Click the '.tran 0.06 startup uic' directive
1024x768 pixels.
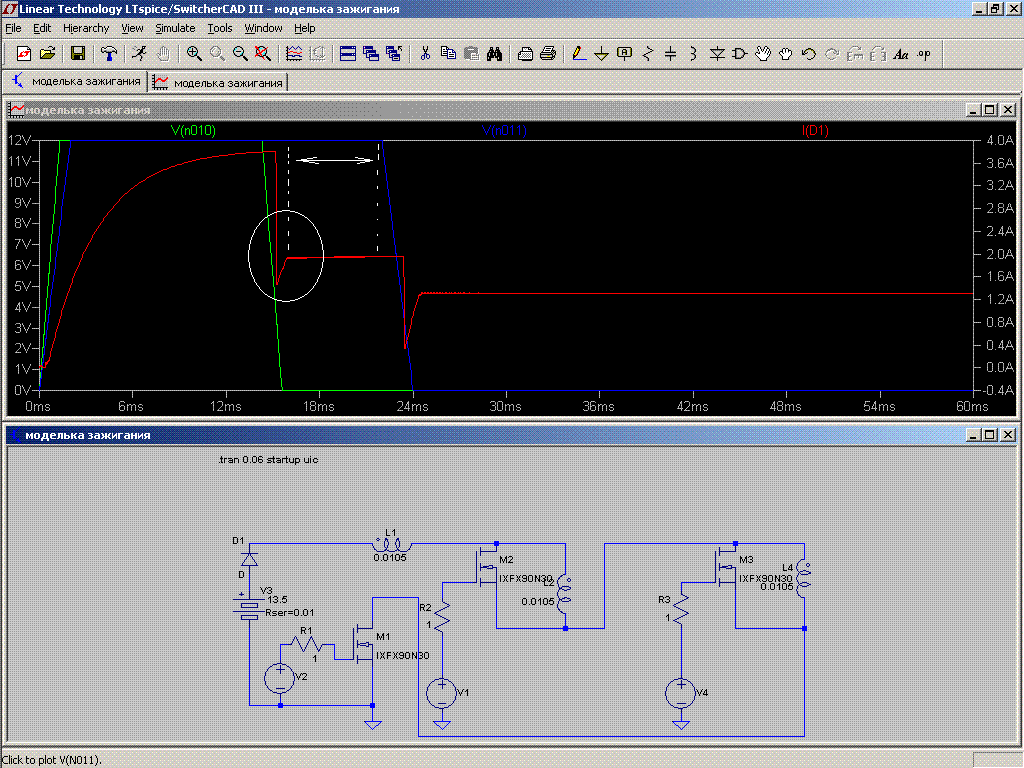click(x=267, y=460)
